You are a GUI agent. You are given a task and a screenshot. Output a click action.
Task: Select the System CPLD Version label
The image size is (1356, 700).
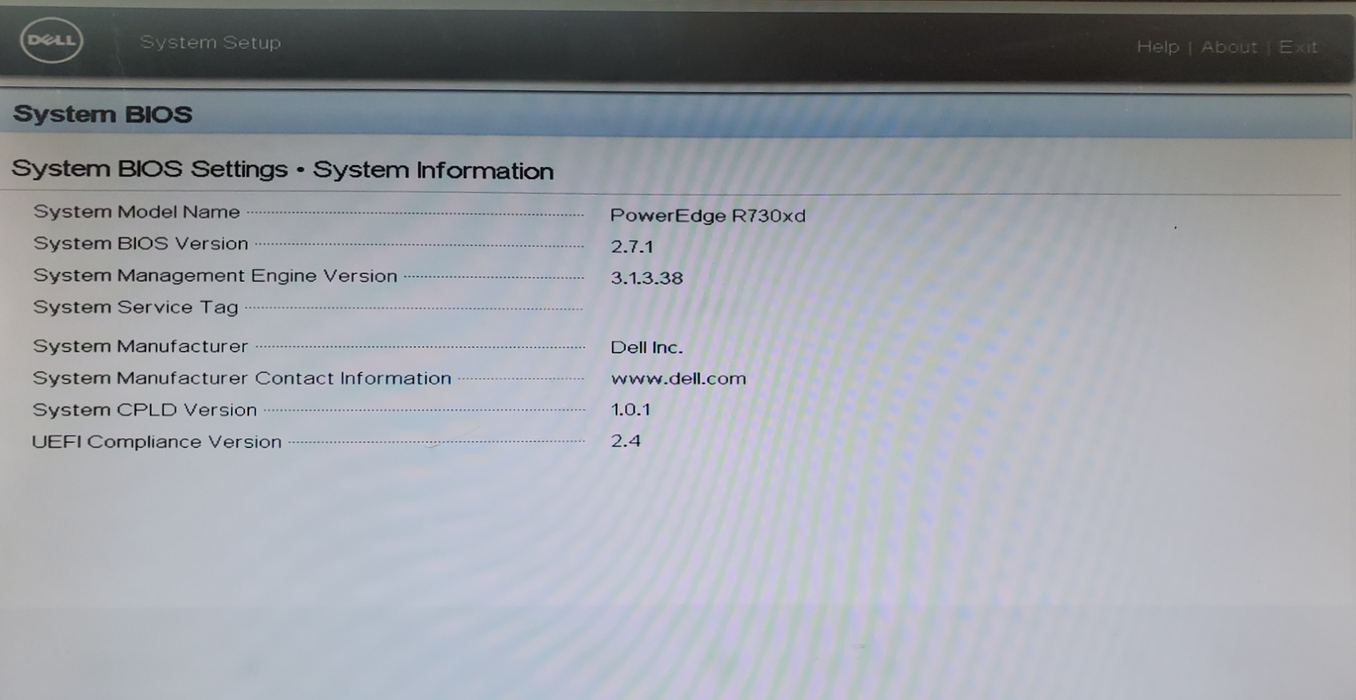pos(144,410)
